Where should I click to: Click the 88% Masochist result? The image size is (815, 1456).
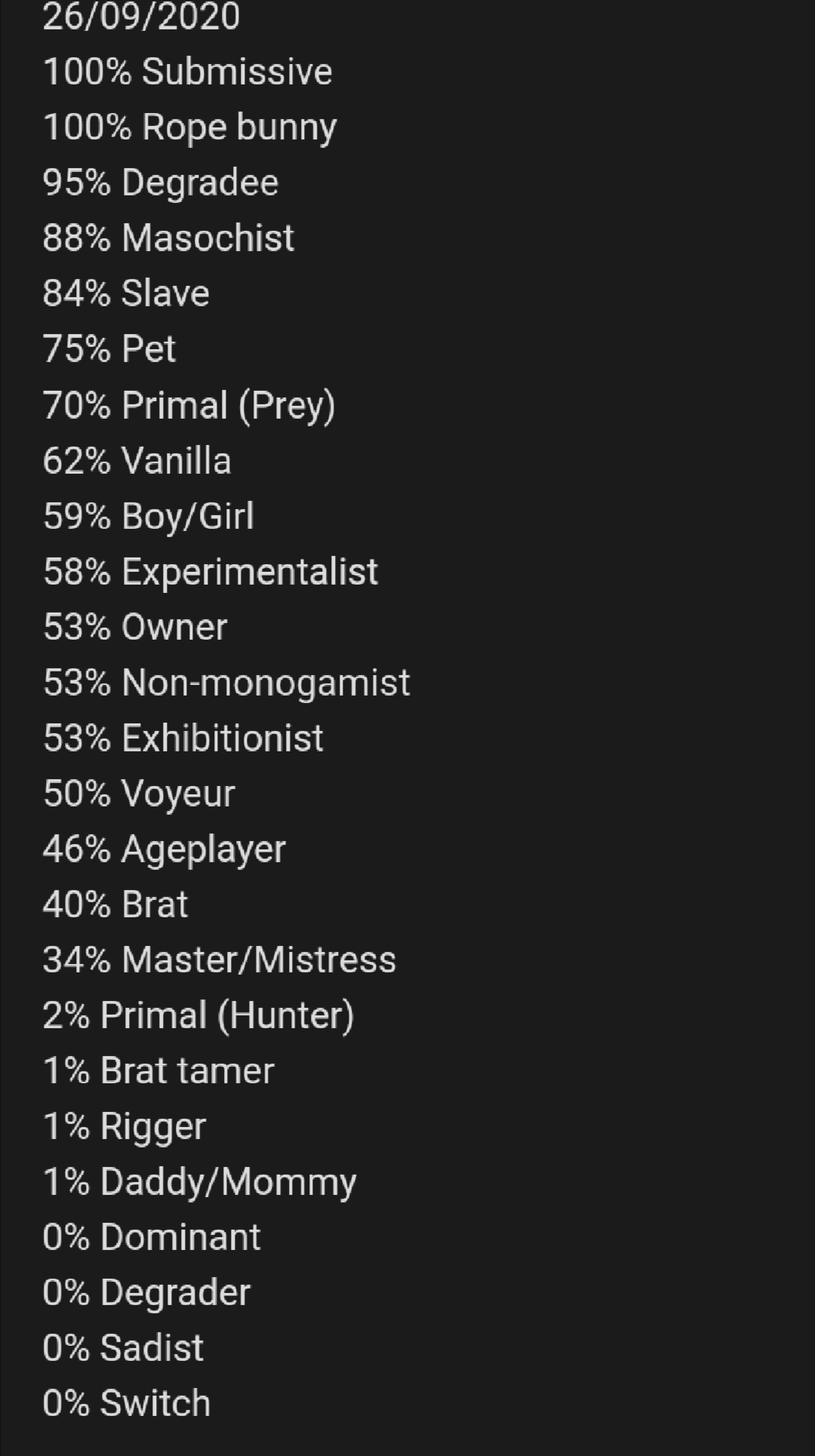coord(168,238)
